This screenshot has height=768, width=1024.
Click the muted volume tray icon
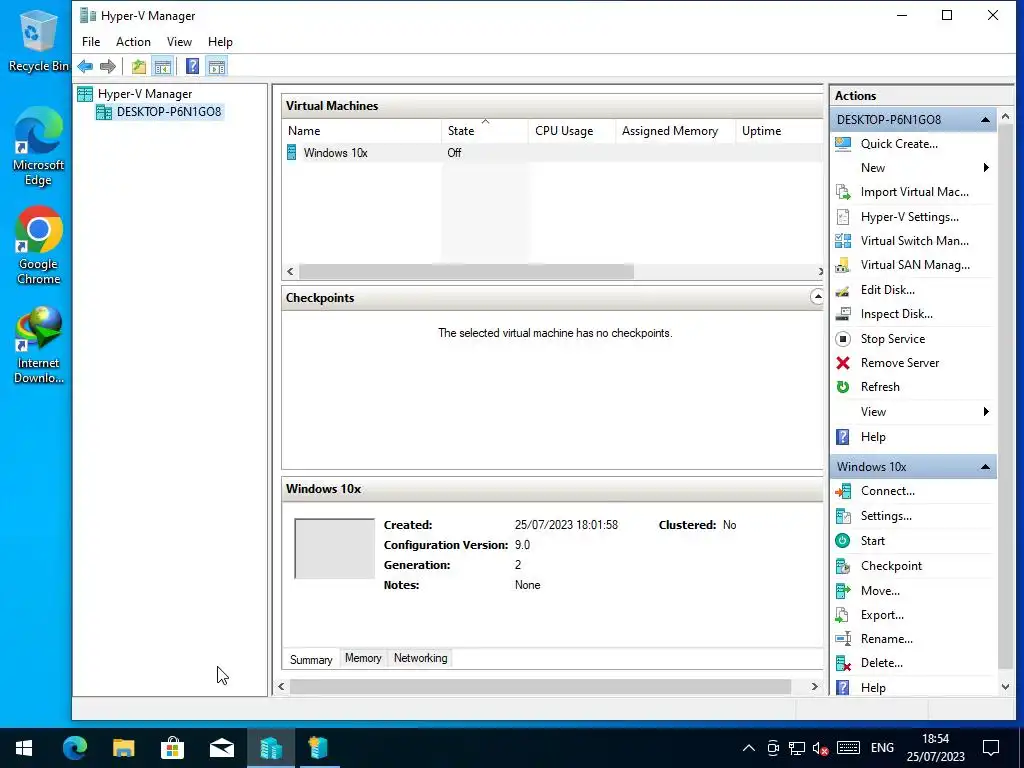821,748
